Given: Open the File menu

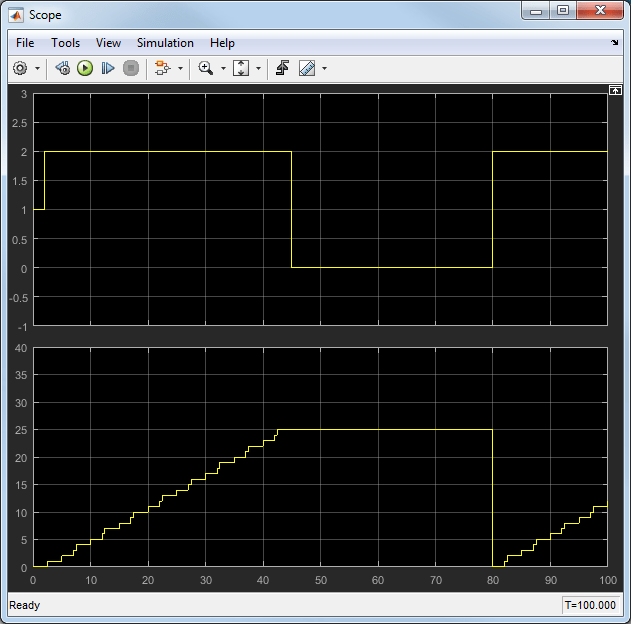Looking at the screenshot, I should (25, 43).
